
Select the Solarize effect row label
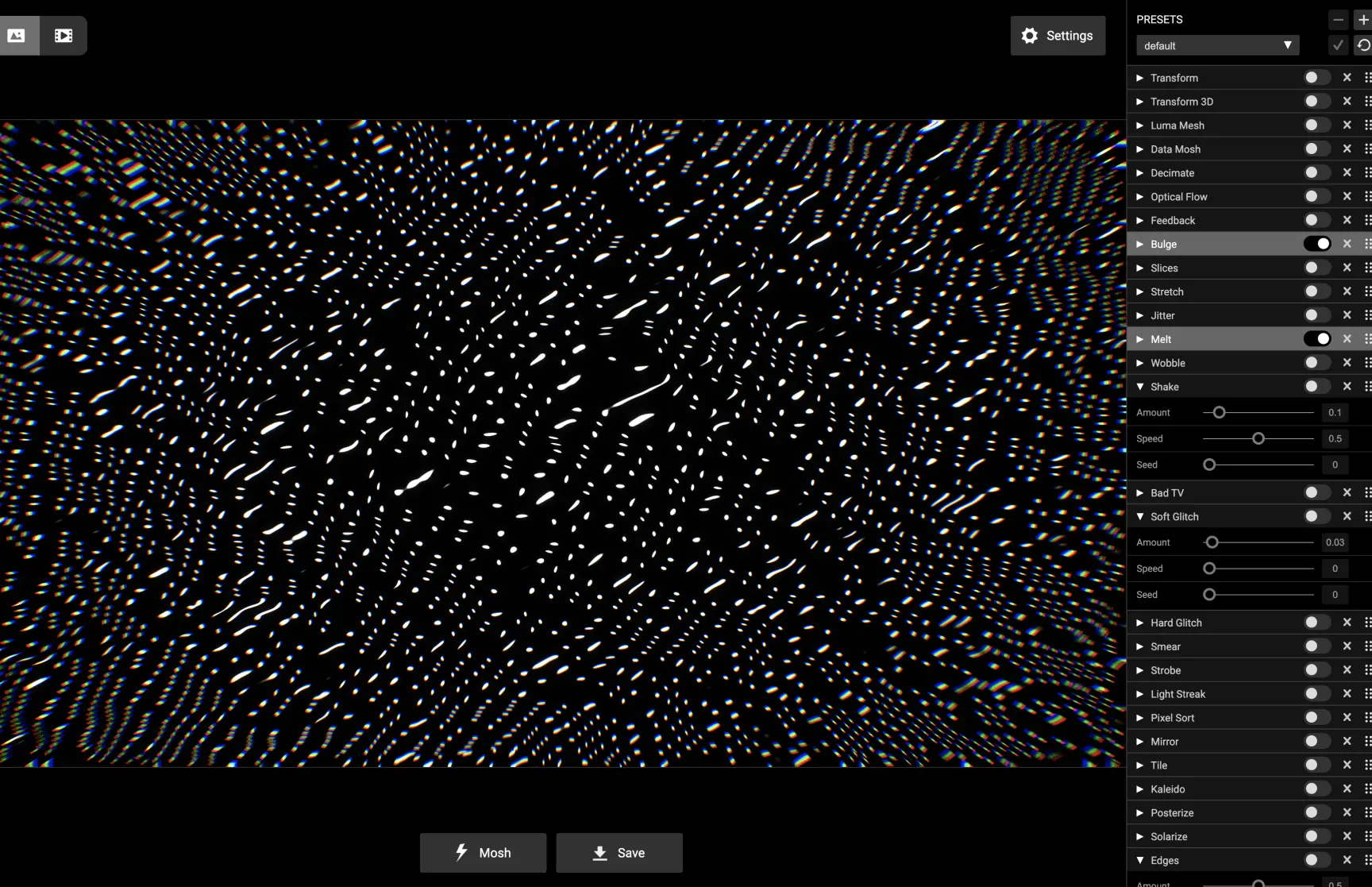point(1169,837)
